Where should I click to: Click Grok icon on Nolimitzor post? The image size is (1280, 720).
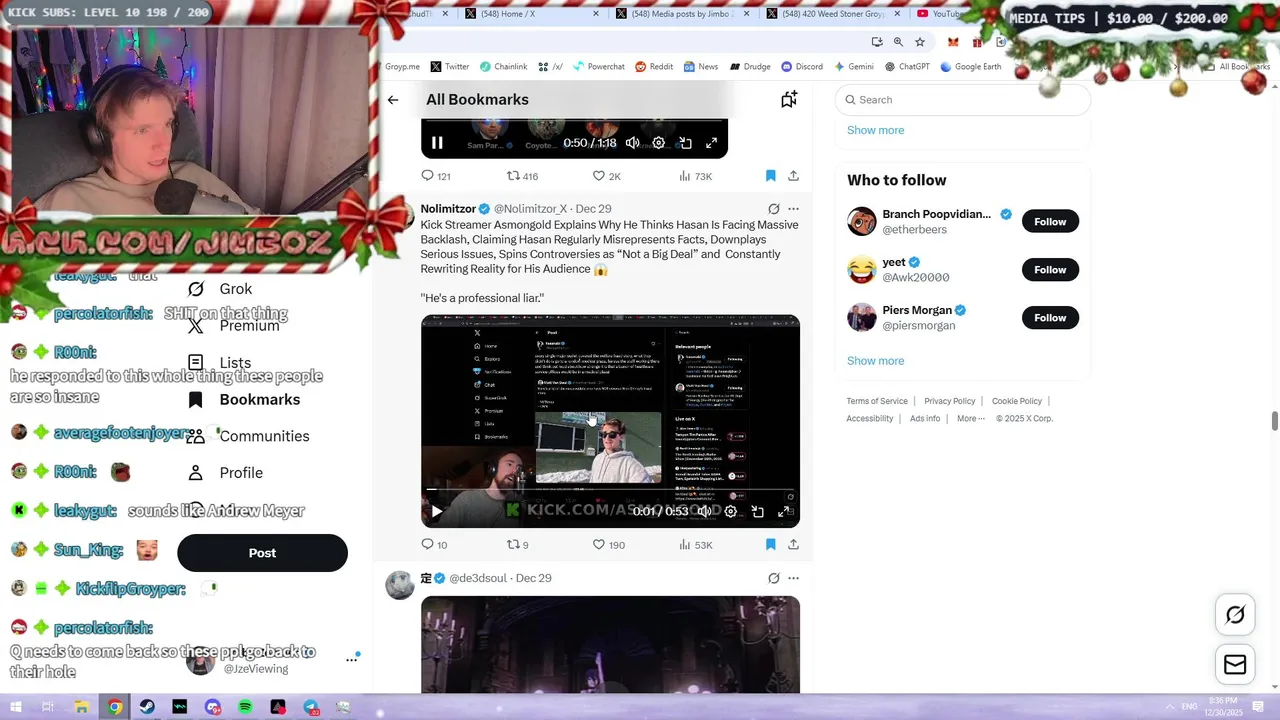pos(773,209)
